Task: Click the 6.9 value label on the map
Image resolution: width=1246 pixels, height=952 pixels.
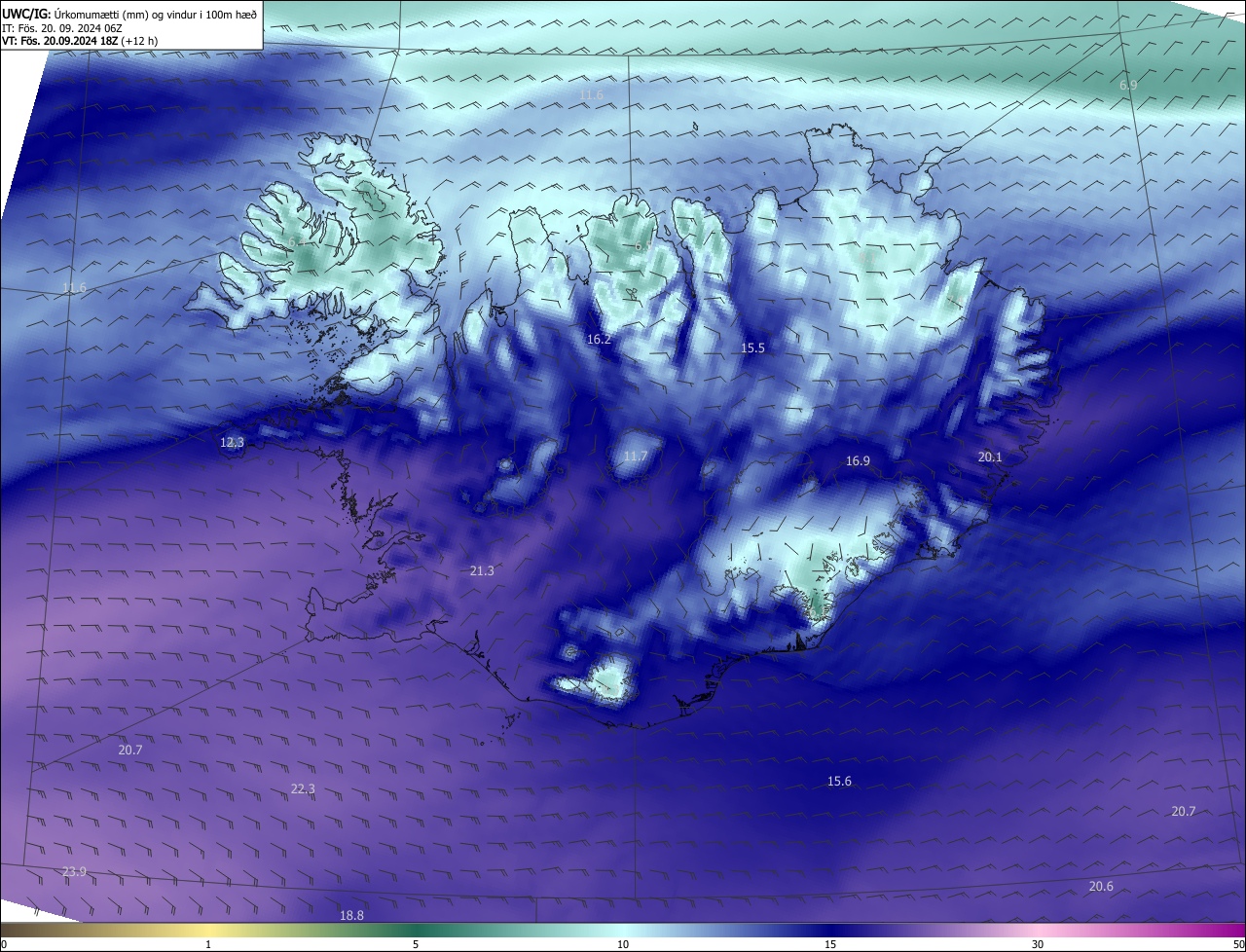Action: [x=1128, y=86]
